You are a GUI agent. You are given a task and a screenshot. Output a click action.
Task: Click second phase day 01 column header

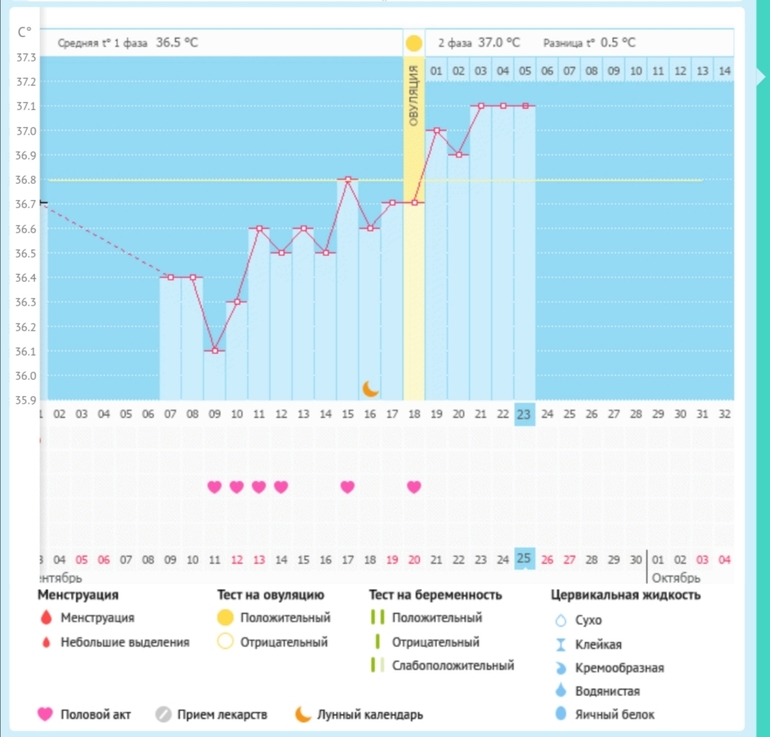click(x=437, y=71)
